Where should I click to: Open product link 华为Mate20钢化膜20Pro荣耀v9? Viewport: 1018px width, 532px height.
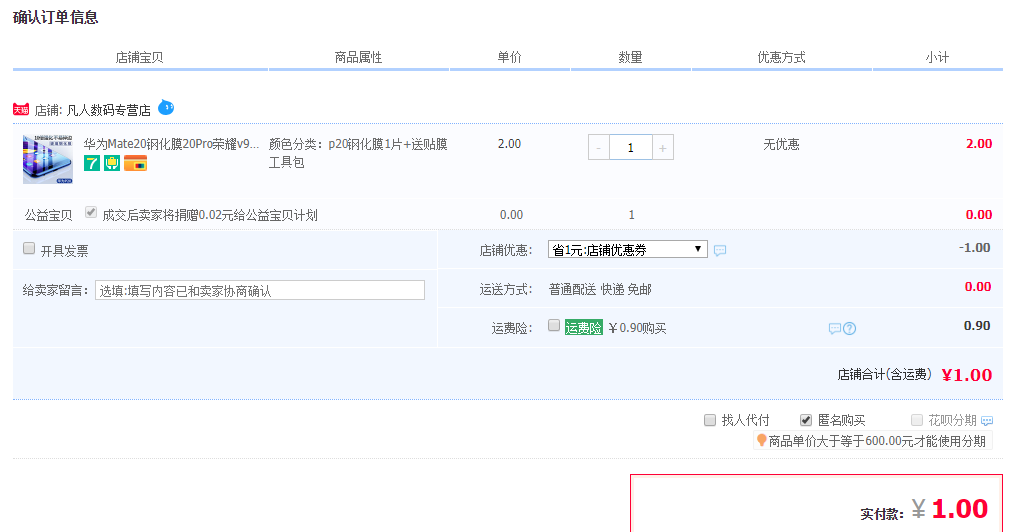[x=171, y=144]
